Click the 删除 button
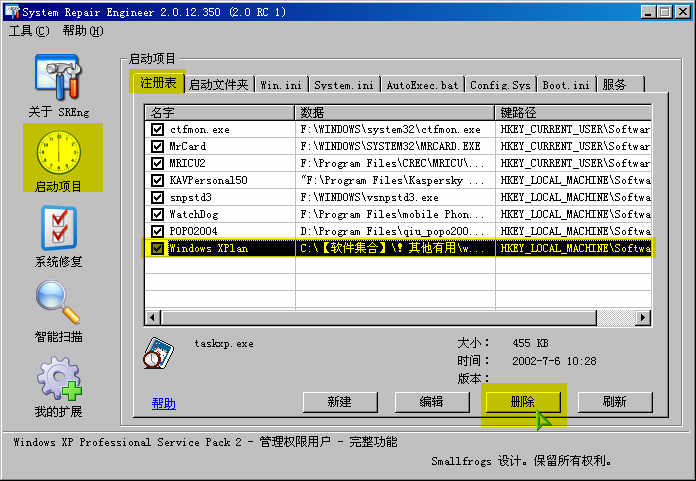 coord(523,402)
